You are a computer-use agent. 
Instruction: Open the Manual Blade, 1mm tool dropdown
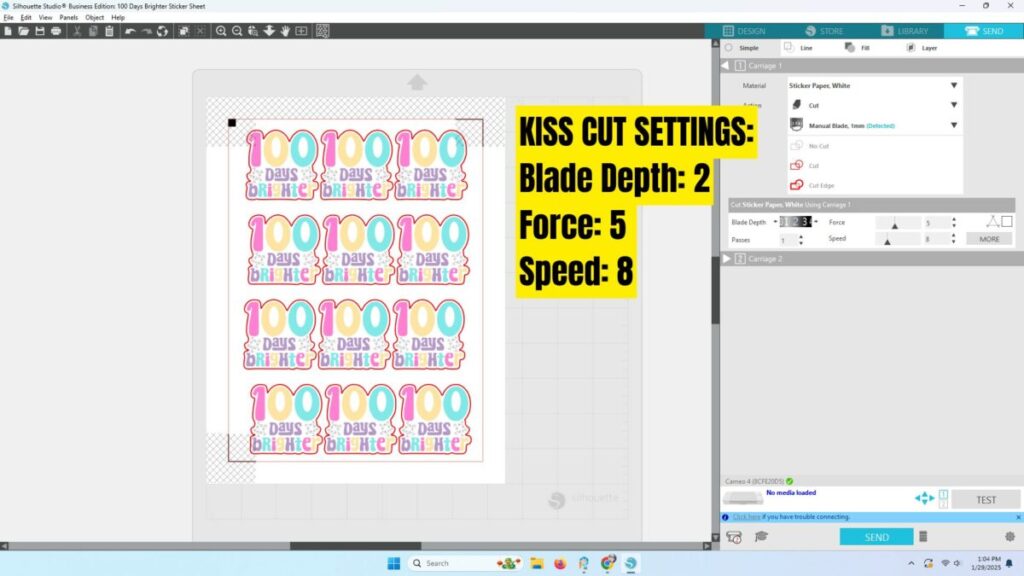pyautogui.click(x=874, y=125)
